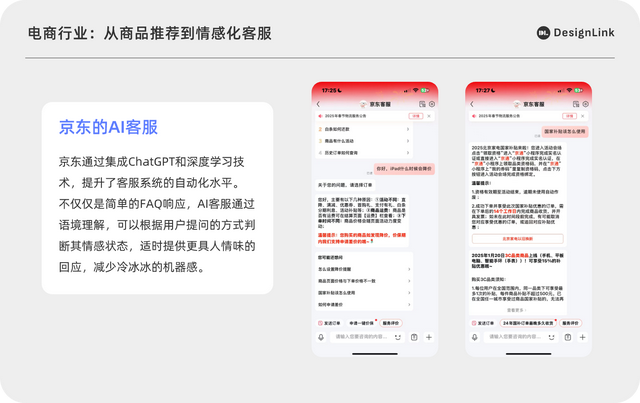Screen dimensions: 640x403
Task: Click the red 温馨提示 warning text in the 17:25 phone
Action: point(362,238)
